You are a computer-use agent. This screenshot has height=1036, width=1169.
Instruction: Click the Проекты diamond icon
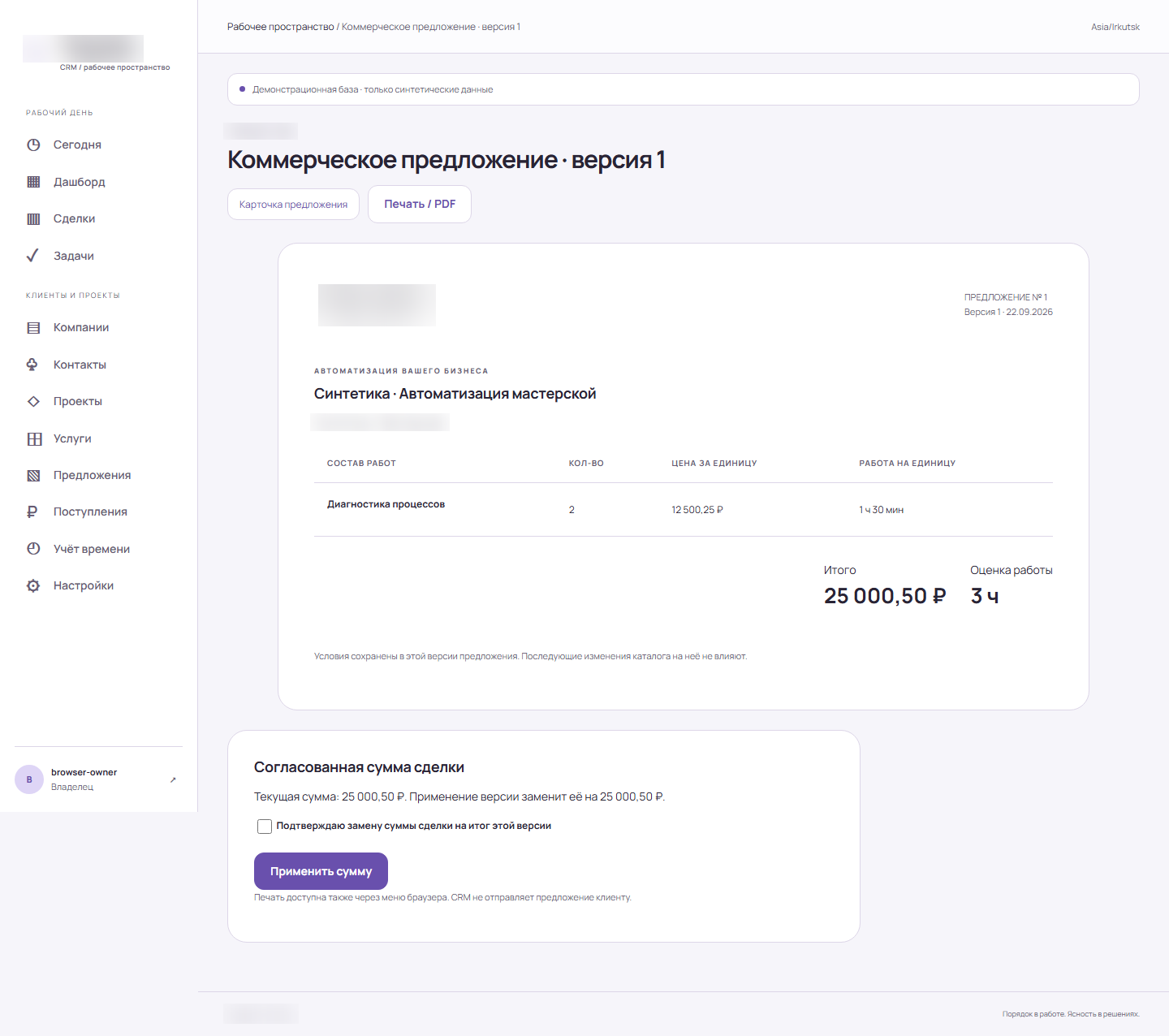pyautogui.click(x=33, y=402)
